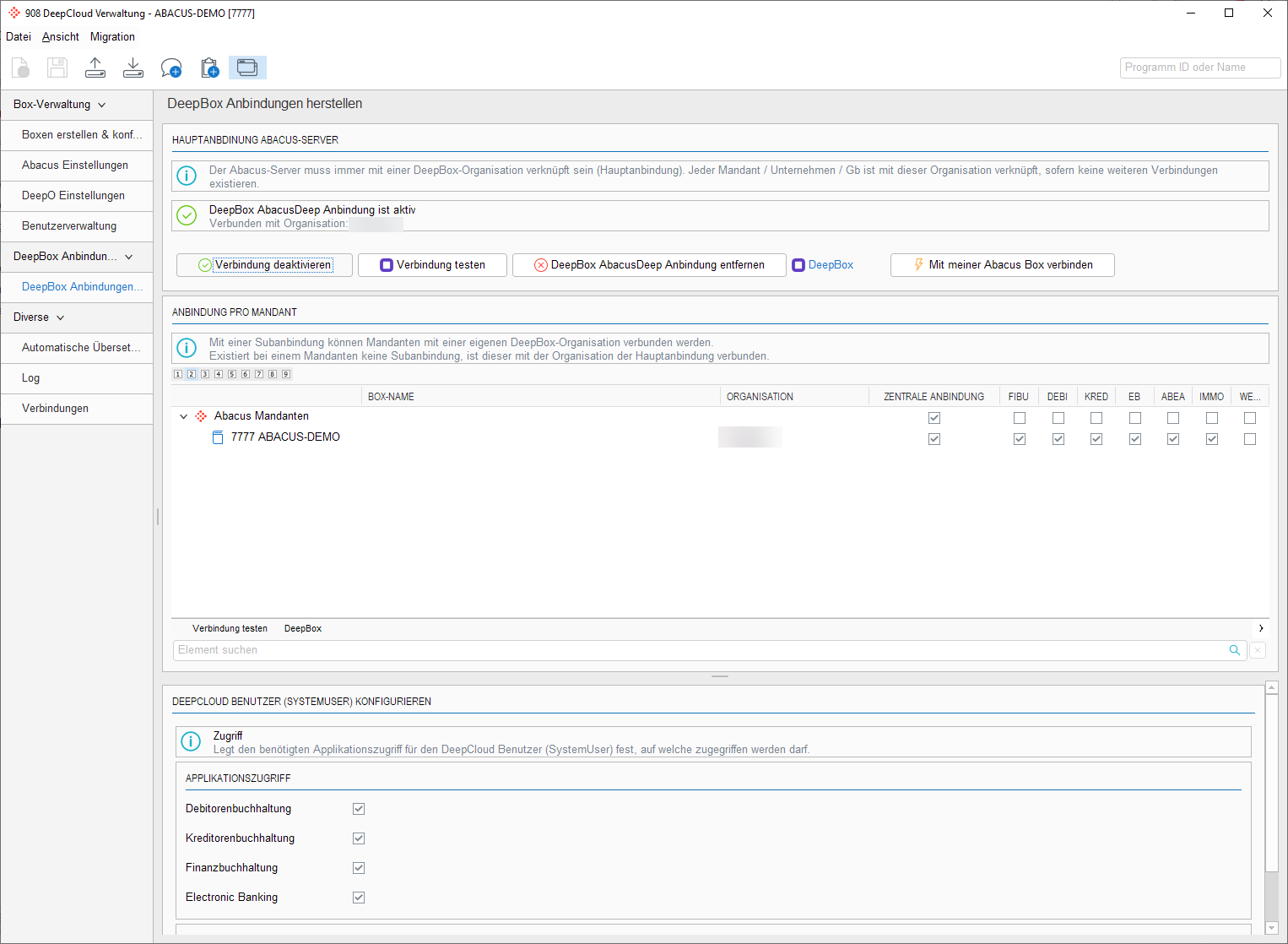Viewport: 1288px width, 944px height.
Task: Click the search magnifier in Element suchen
Action: point(1234,650)
